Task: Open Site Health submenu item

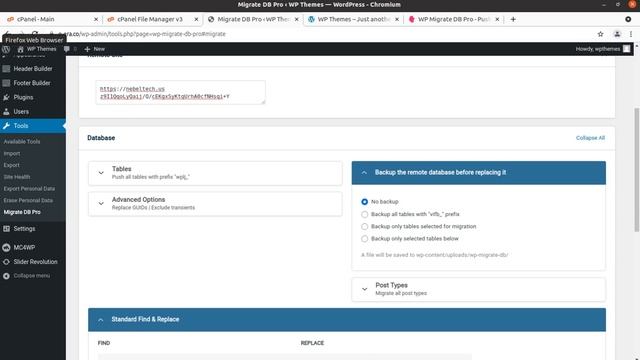Action: tap(17, 177)
